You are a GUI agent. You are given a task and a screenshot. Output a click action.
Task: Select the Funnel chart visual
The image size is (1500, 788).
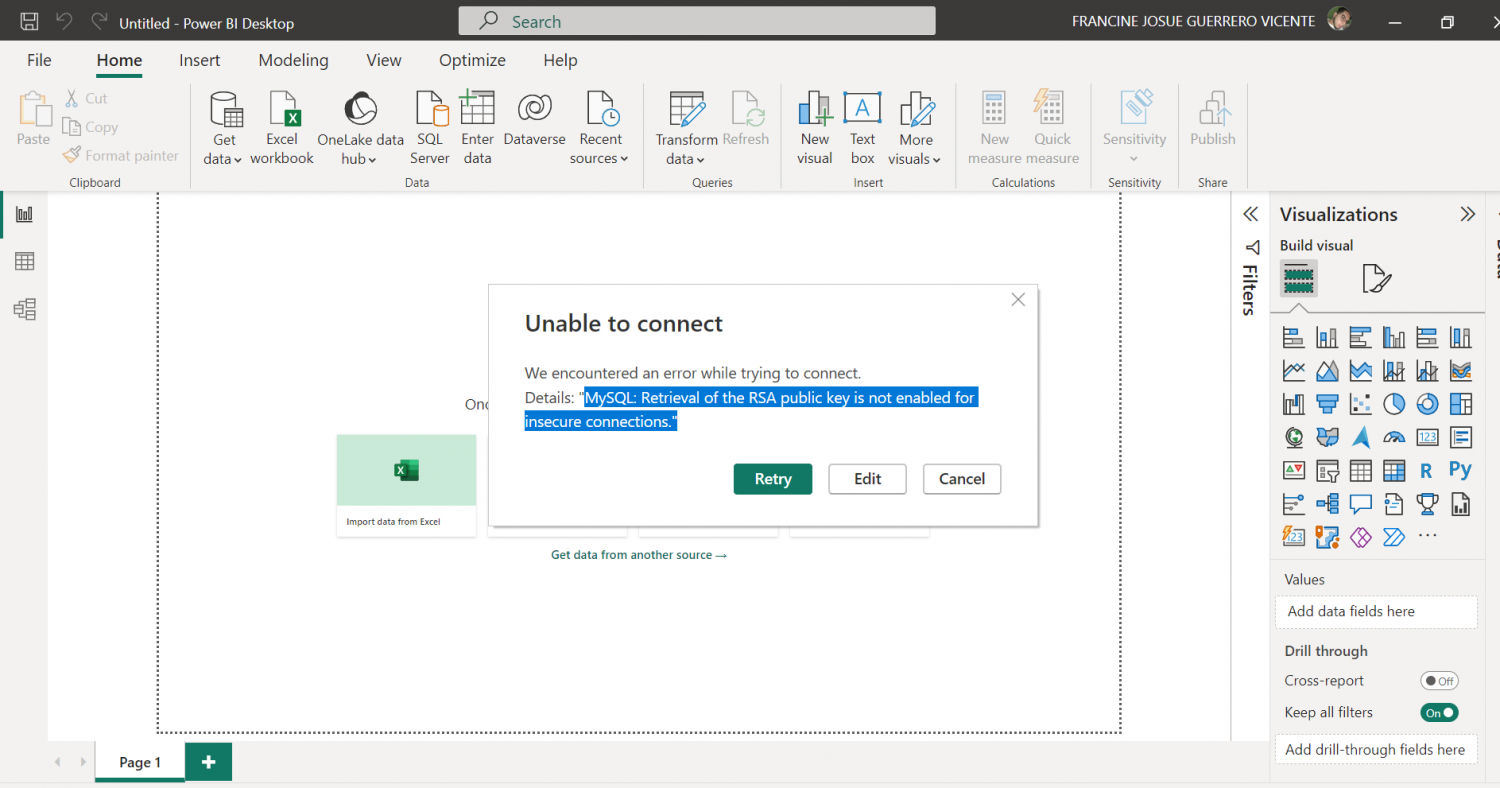click(x=1327, y=404)
